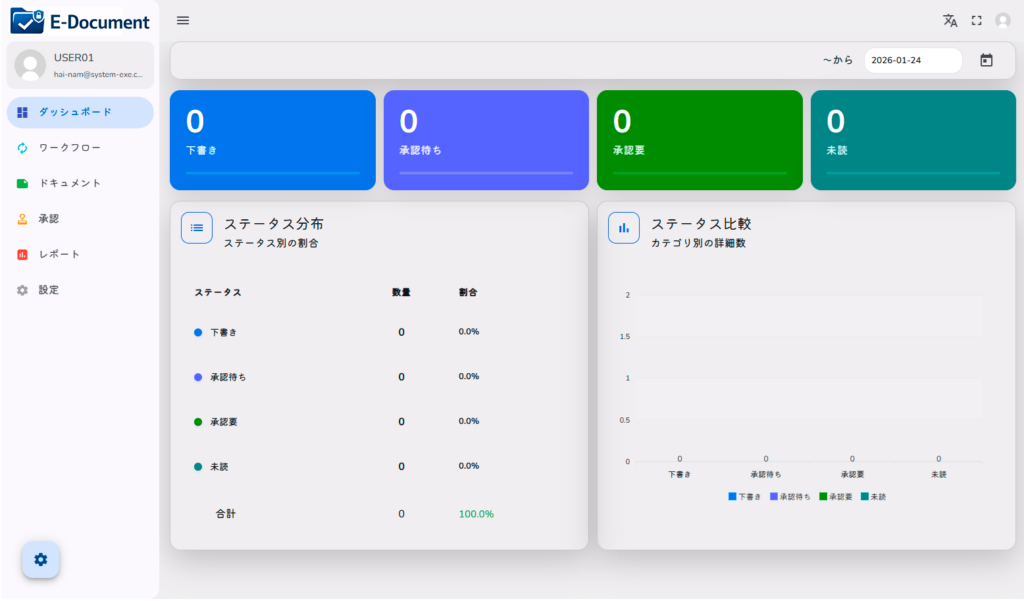1024x601 pixels.
Task: Click the E-Document logo
Action: [80, 21]
